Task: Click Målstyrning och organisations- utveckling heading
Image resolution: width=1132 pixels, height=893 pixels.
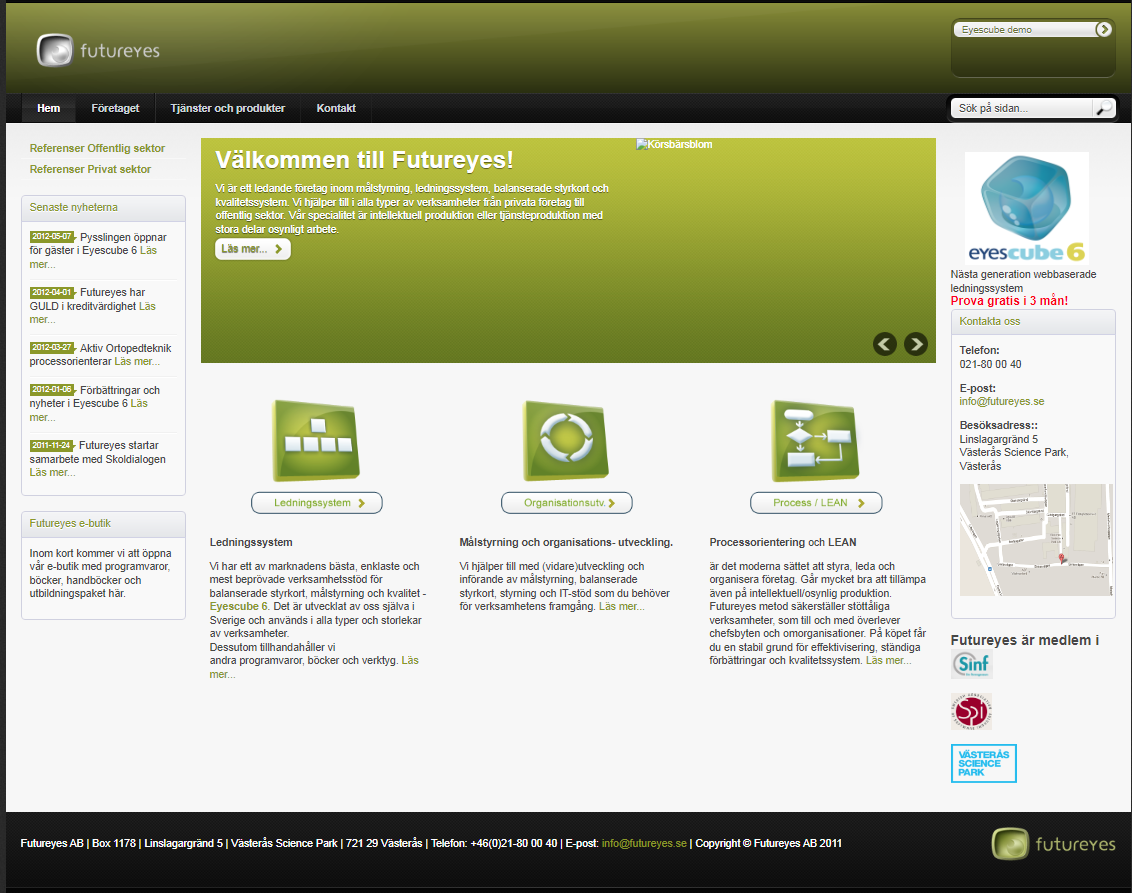Action: (566, 542)
